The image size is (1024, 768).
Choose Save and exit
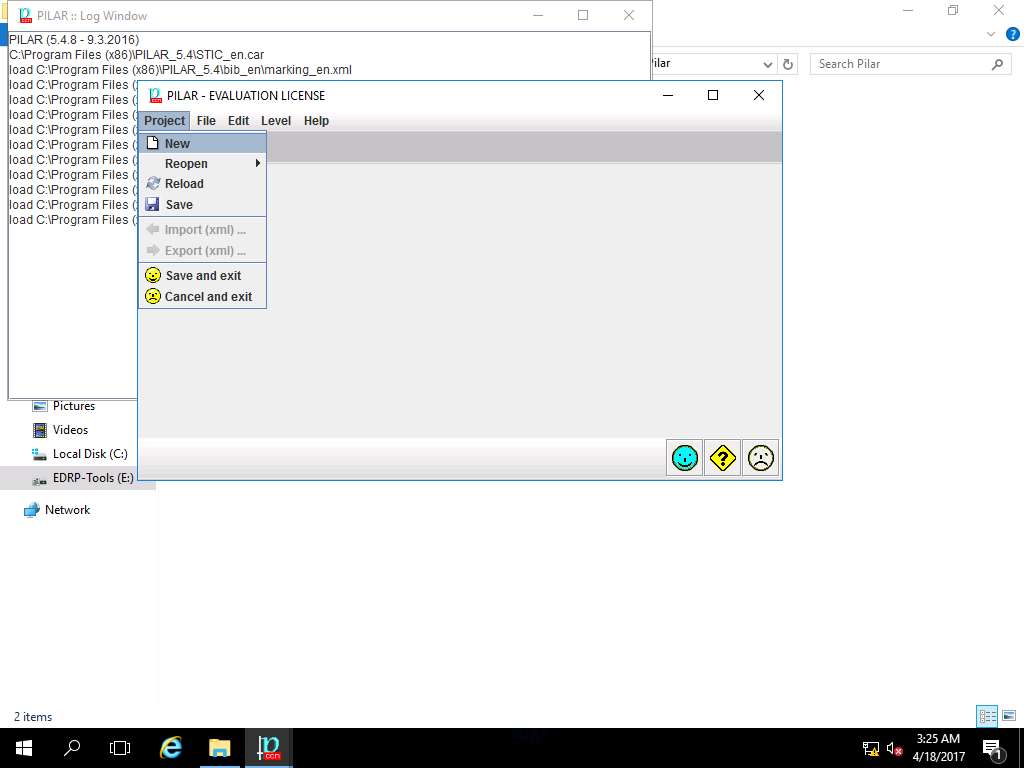(x=202, y=276)
